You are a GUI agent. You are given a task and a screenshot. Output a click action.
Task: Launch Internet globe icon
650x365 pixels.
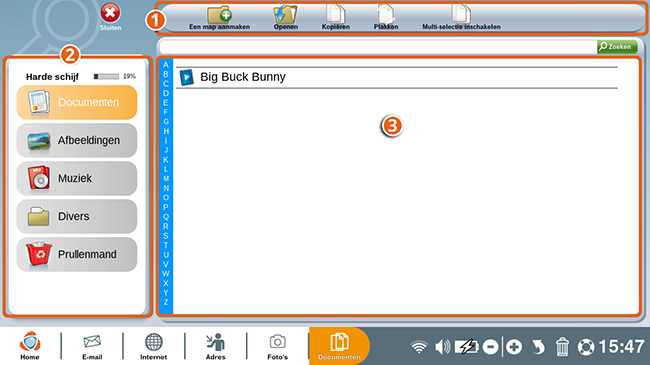point(153,346)
